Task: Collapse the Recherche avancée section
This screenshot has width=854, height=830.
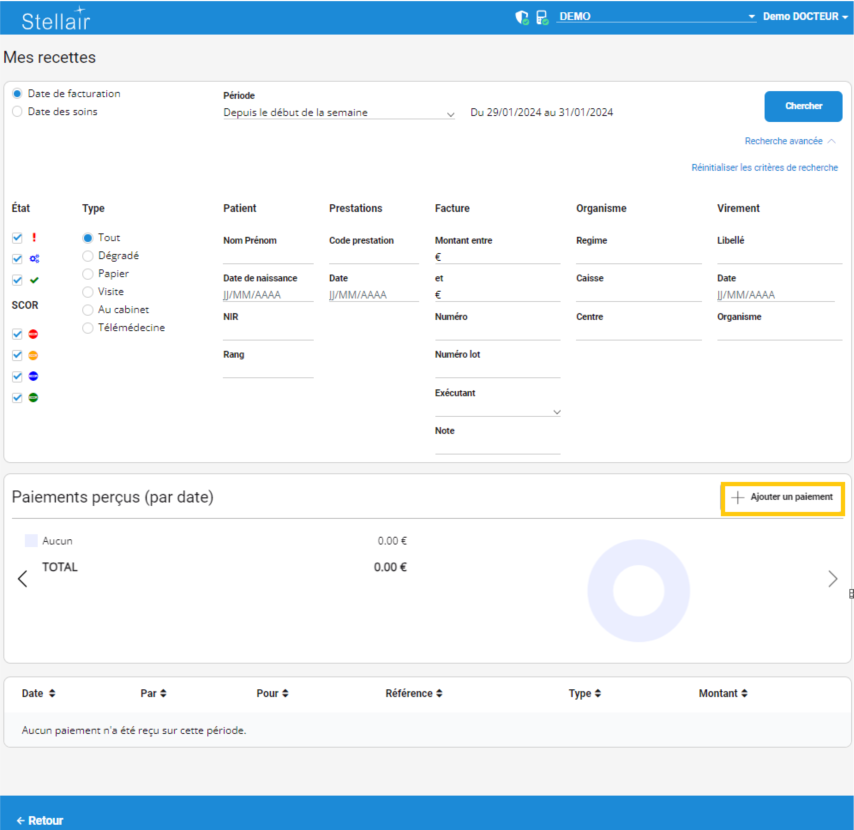Action: [x=790, y=141]
